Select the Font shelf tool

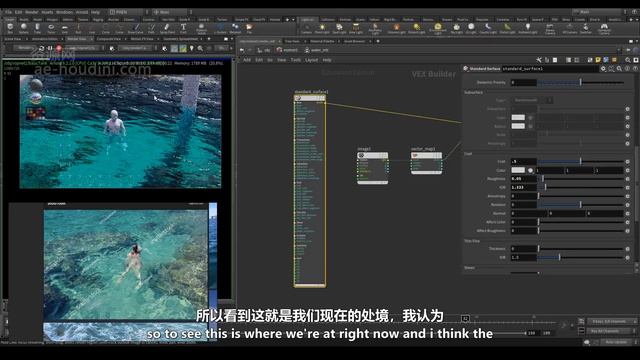[183, 28]
